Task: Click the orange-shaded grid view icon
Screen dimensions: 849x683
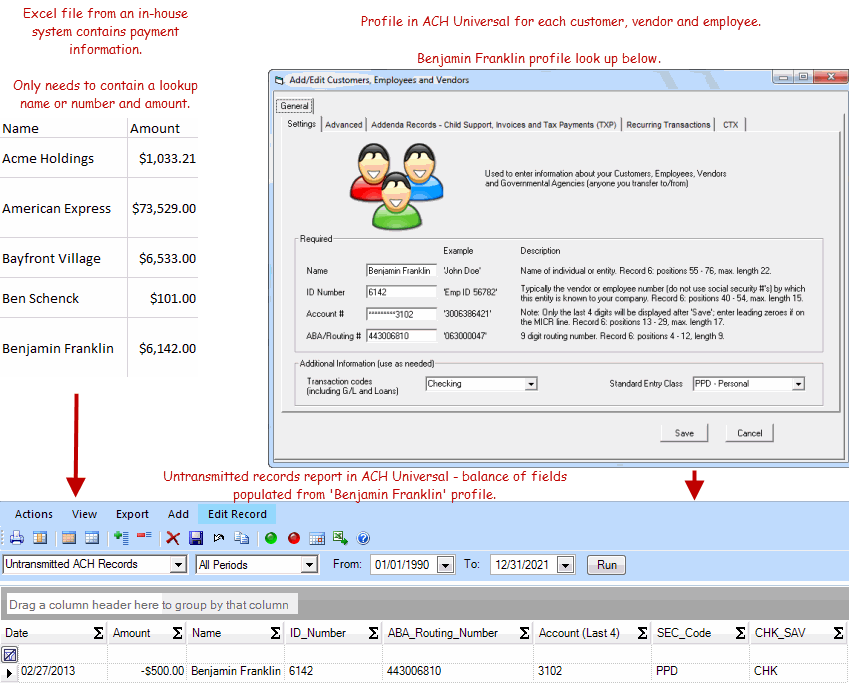Action: point(69,538)
